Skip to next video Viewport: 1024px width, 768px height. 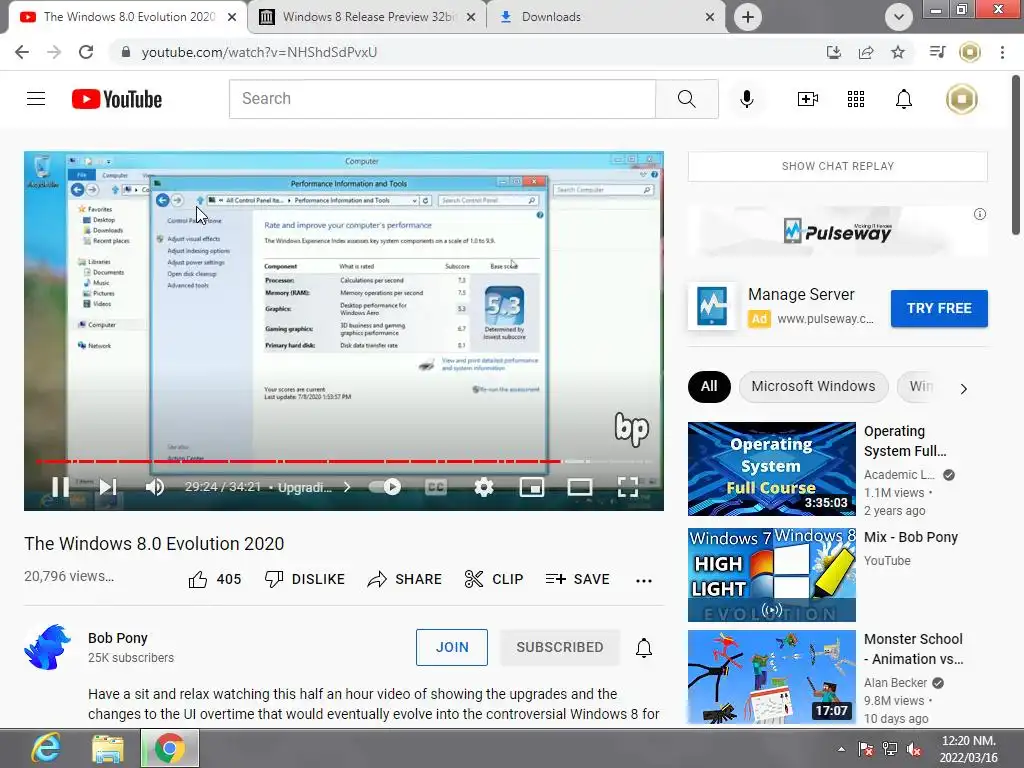coord(108,487)
